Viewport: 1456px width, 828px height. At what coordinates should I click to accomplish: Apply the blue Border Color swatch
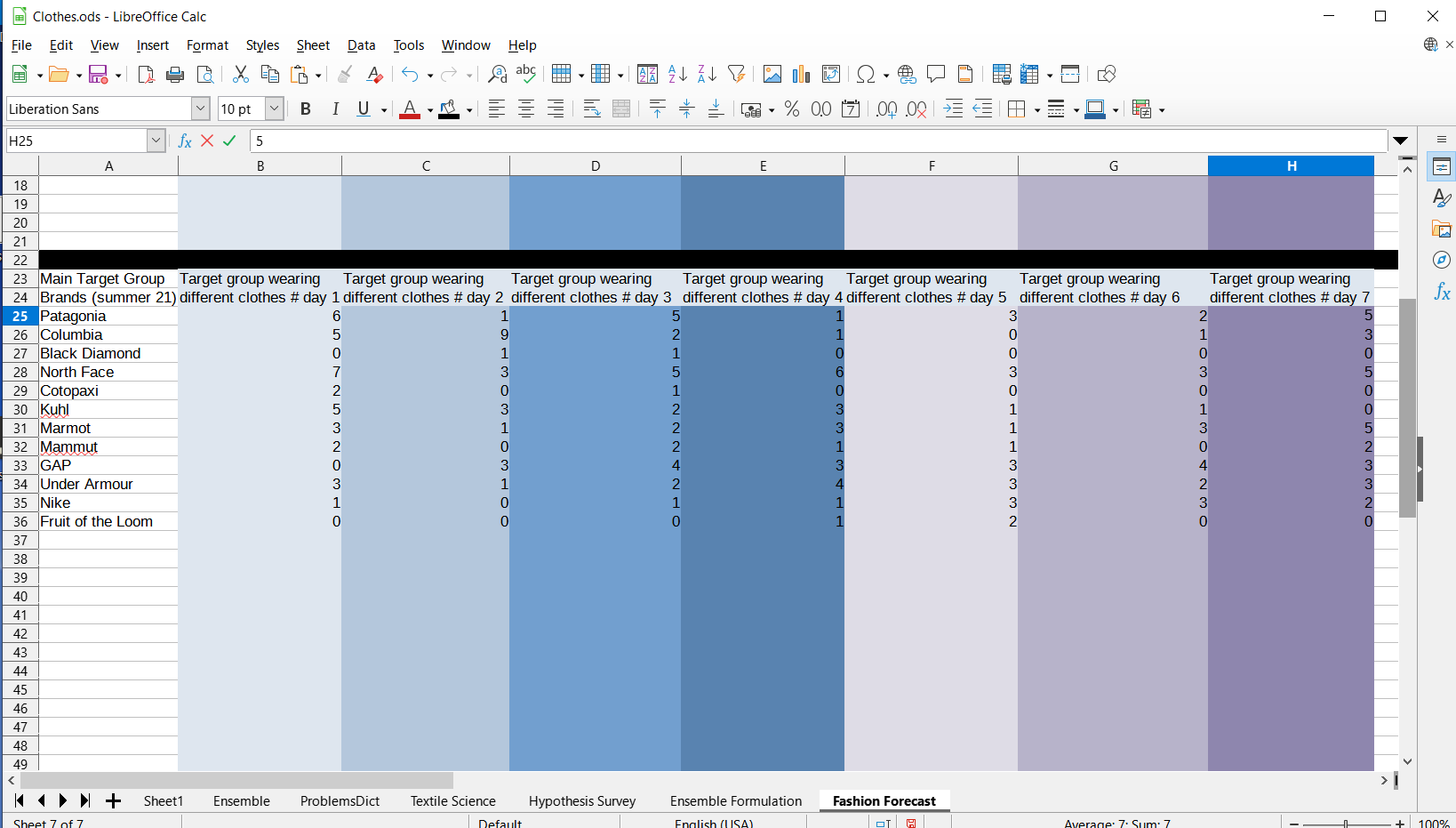pos(1095,109)
